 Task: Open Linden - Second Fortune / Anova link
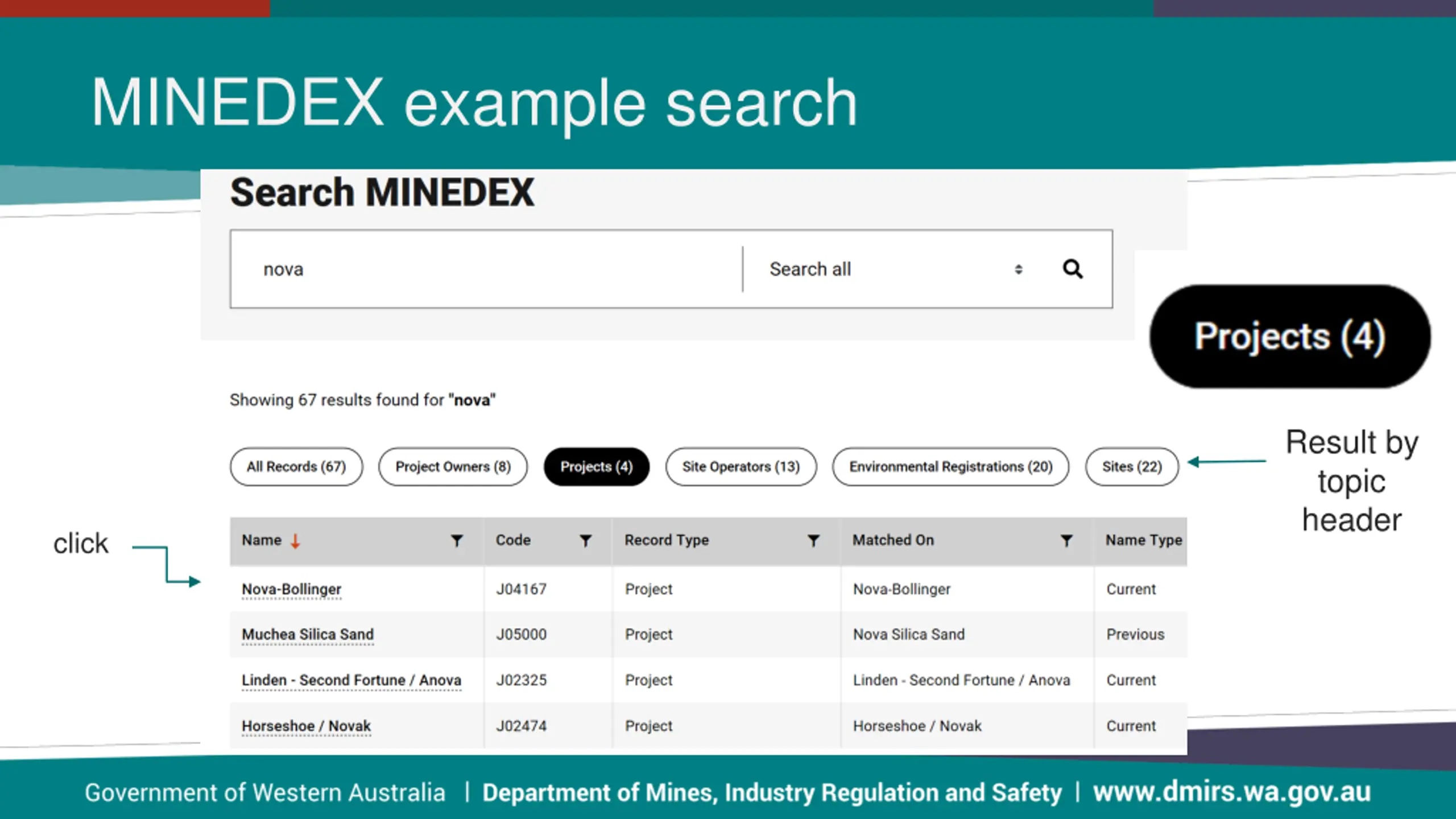tap(351, 680)
